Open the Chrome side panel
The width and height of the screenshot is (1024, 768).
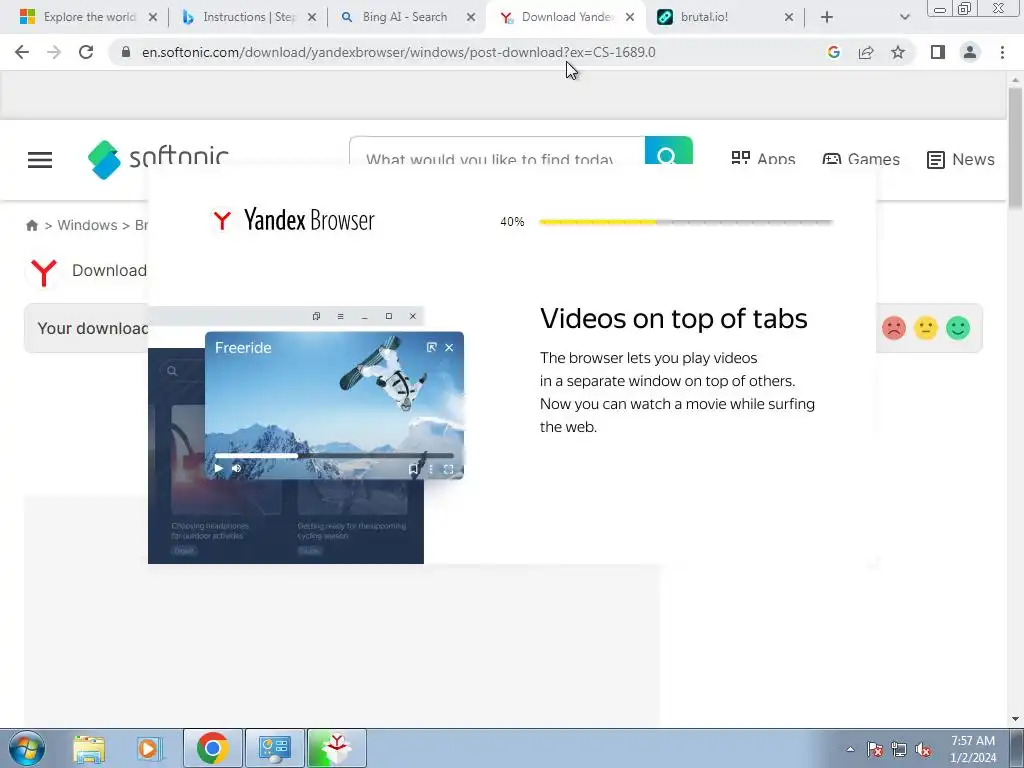click(938, 52)
